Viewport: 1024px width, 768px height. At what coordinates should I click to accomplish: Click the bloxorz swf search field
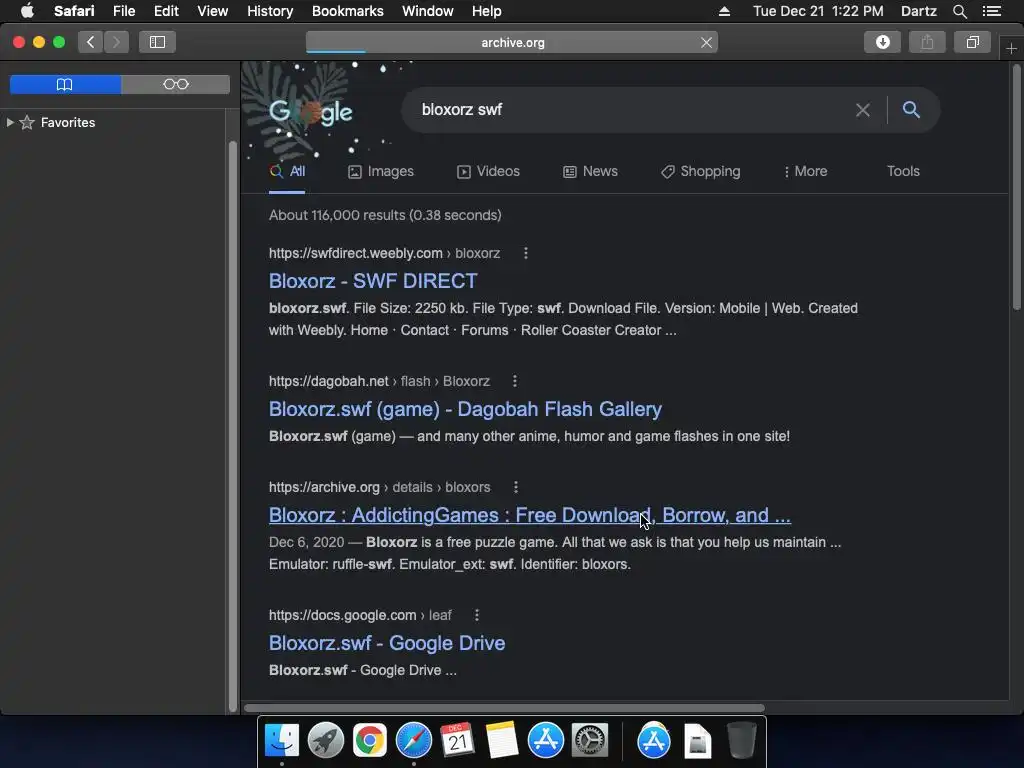[633, 110]
